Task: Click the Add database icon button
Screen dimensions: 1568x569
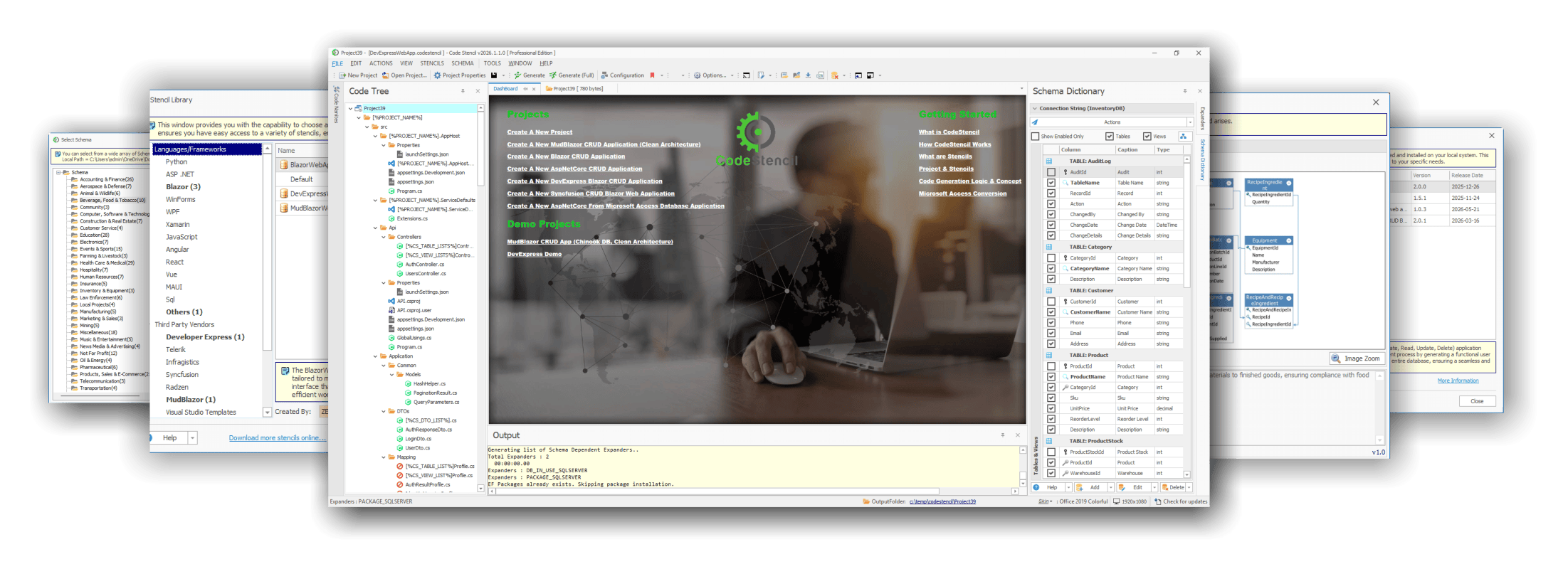Action: pyautogui.click(x=1080, y=488)
